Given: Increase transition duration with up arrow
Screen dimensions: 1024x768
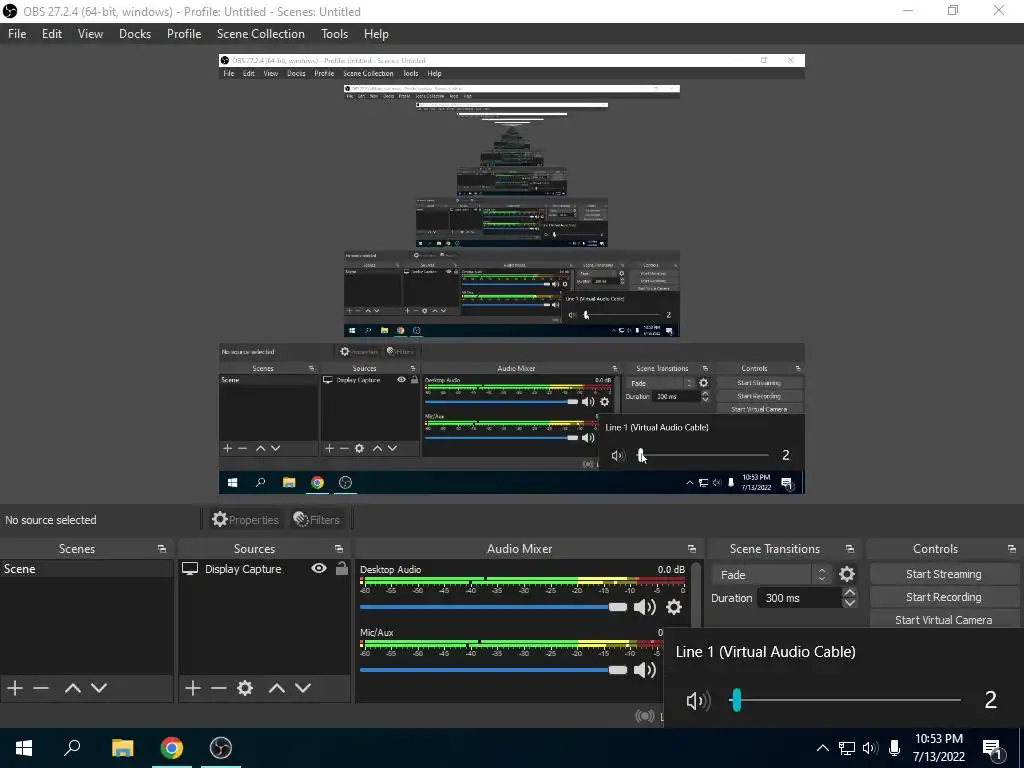Looking at the screenshot, I should pos(849,592).
